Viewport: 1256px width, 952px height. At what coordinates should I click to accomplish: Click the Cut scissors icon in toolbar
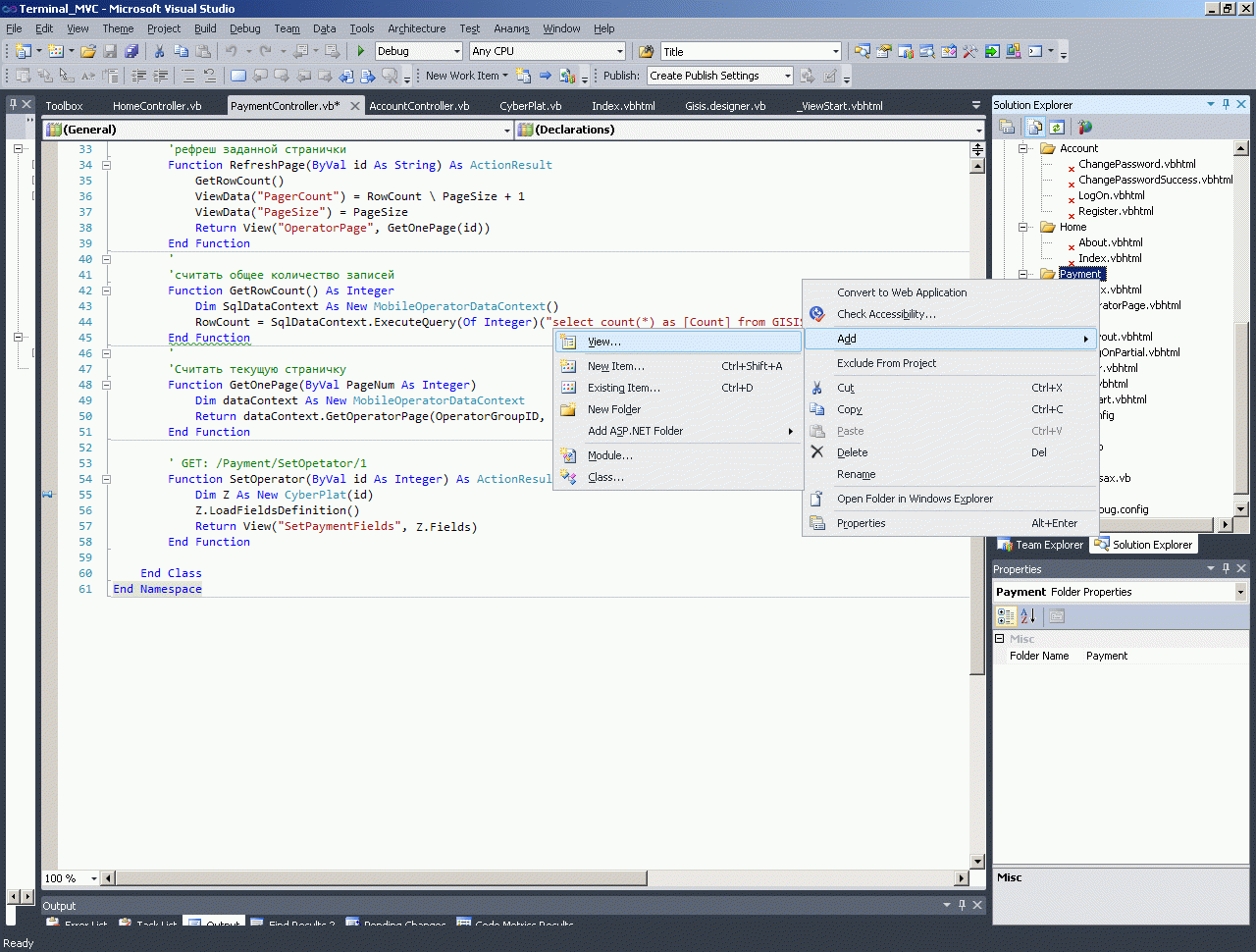click(159, 51)
